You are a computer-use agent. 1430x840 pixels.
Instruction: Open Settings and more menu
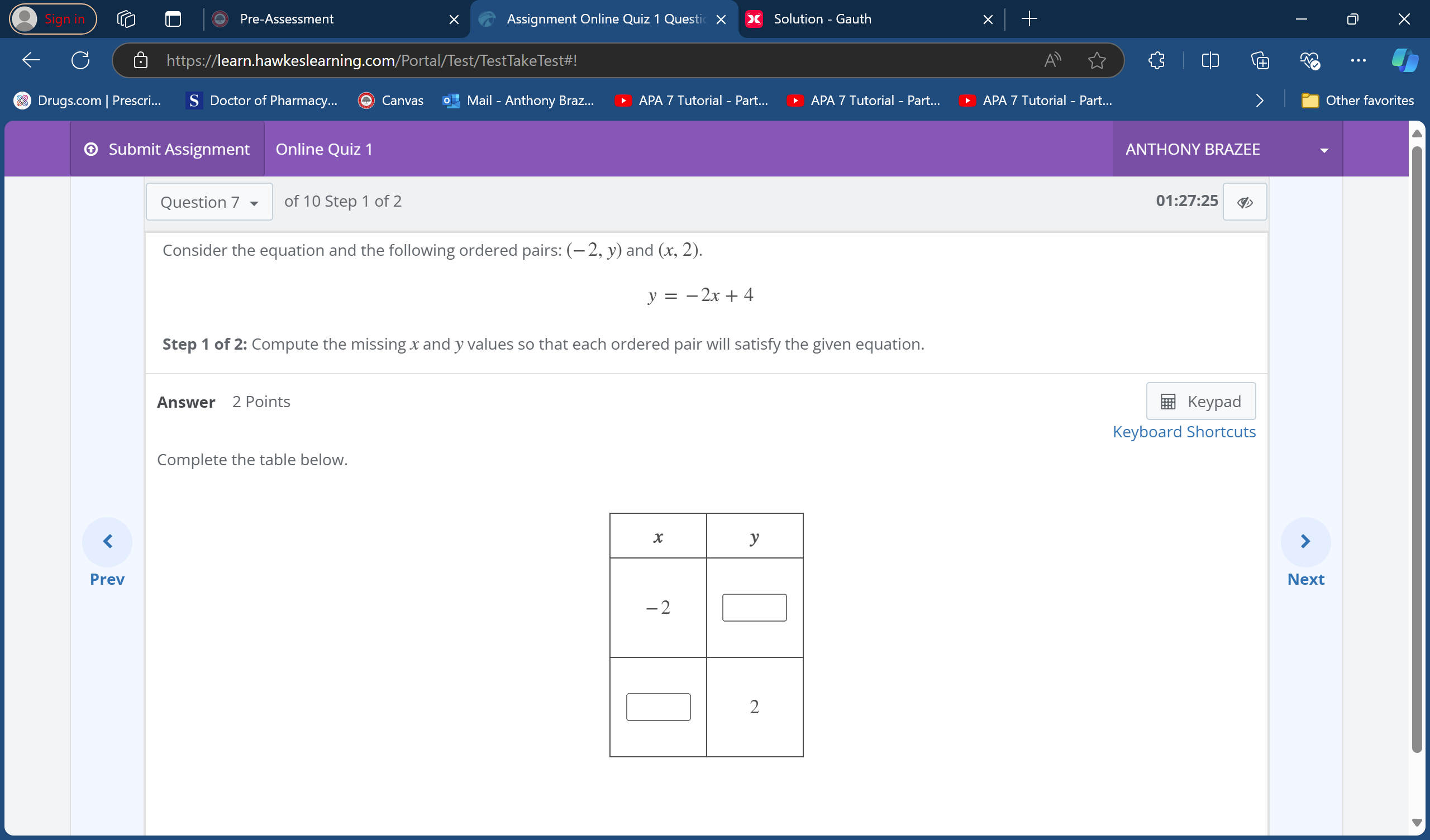[x=1358, y=60]
